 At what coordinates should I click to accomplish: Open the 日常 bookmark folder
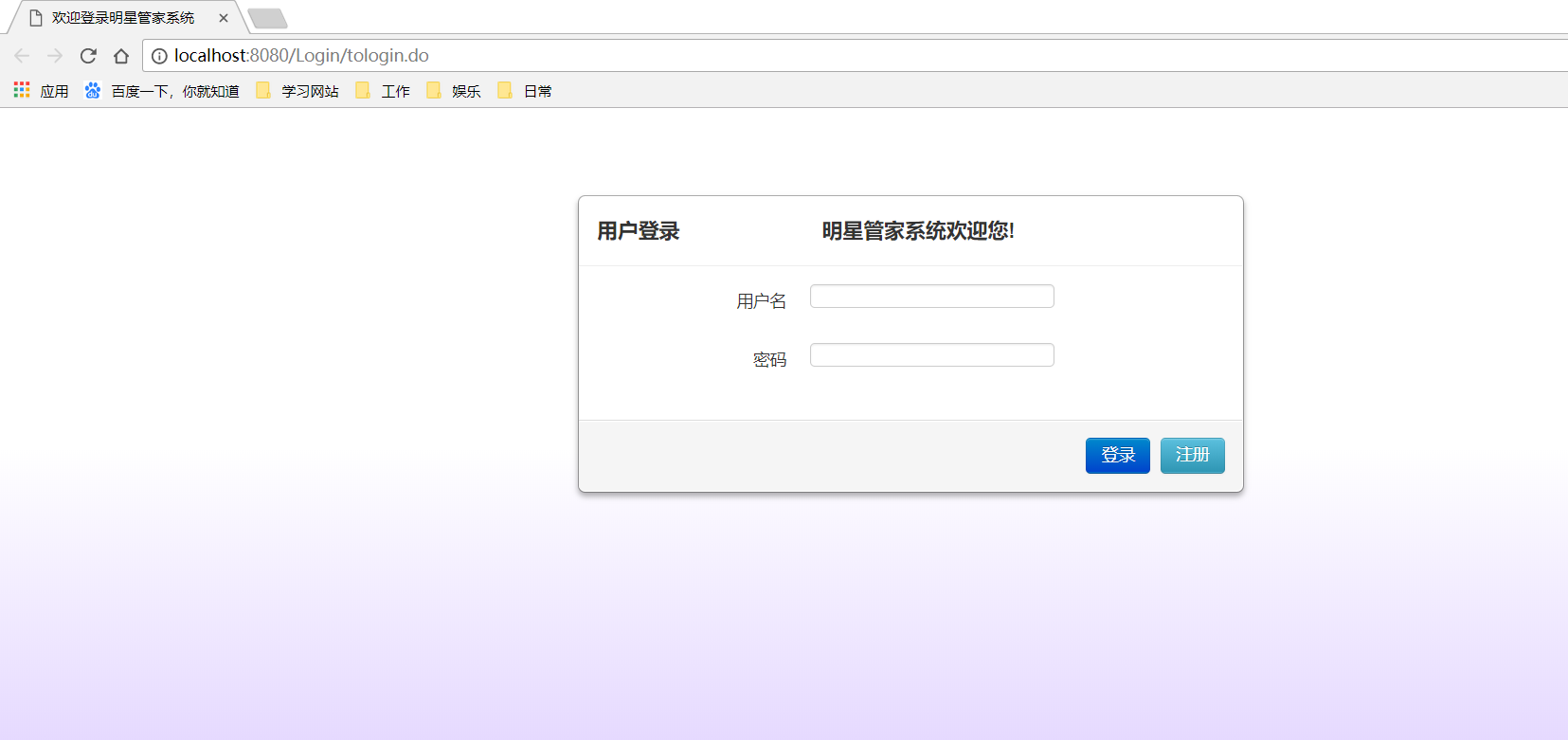525,91
